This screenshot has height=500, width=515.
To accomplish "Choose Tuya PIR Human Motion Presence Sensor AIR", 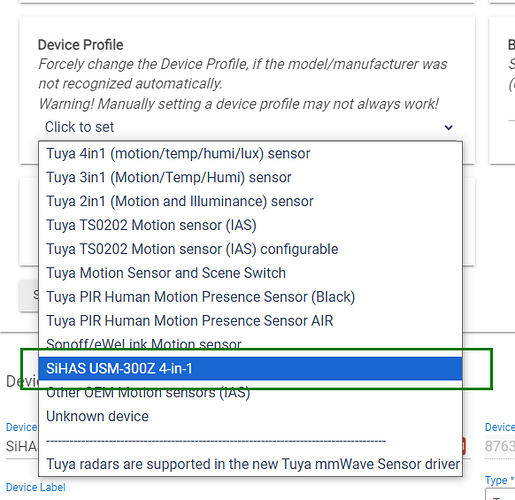I will (x=250, y=321).
